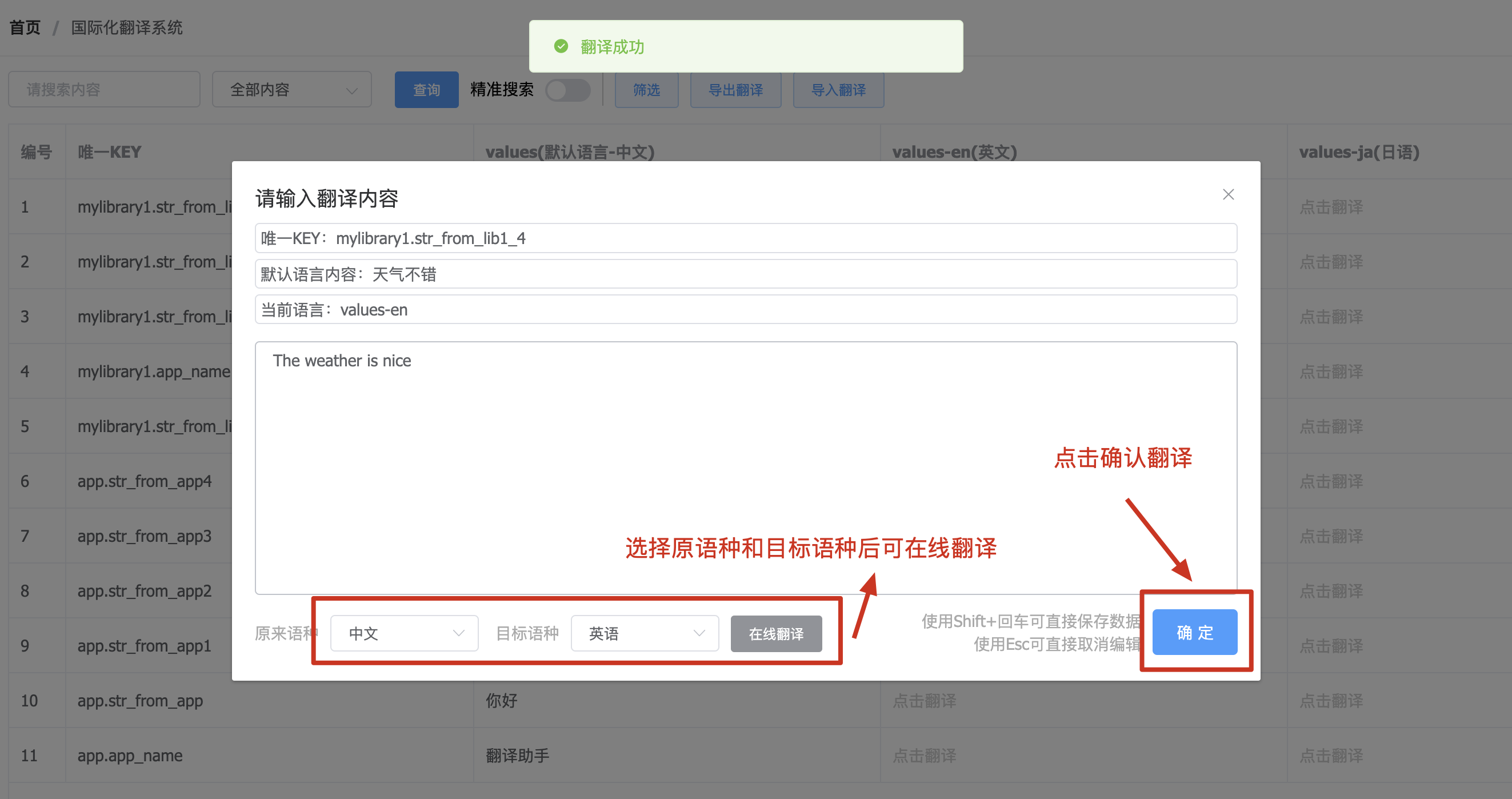Image resolution: width=1512 pixels, height=799 pixels.
Task: Expand the 原来语种 source language dropdown (中文)
Action: point(404,633)
